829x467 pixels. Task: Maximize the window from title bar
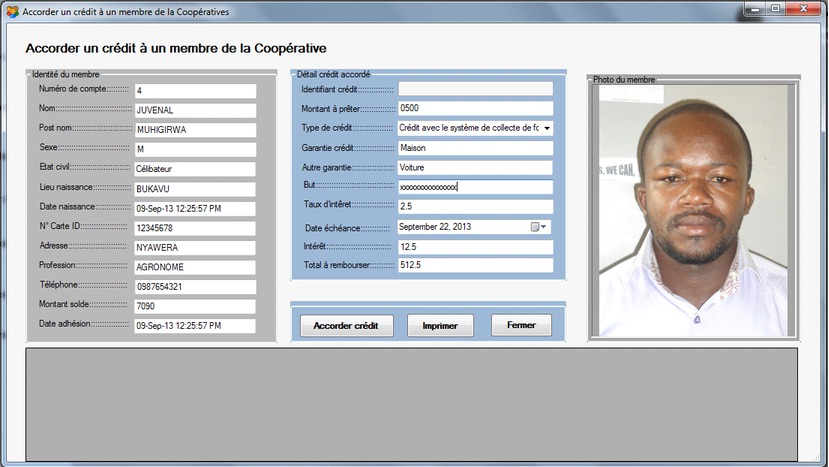click(x=775, y=9)
